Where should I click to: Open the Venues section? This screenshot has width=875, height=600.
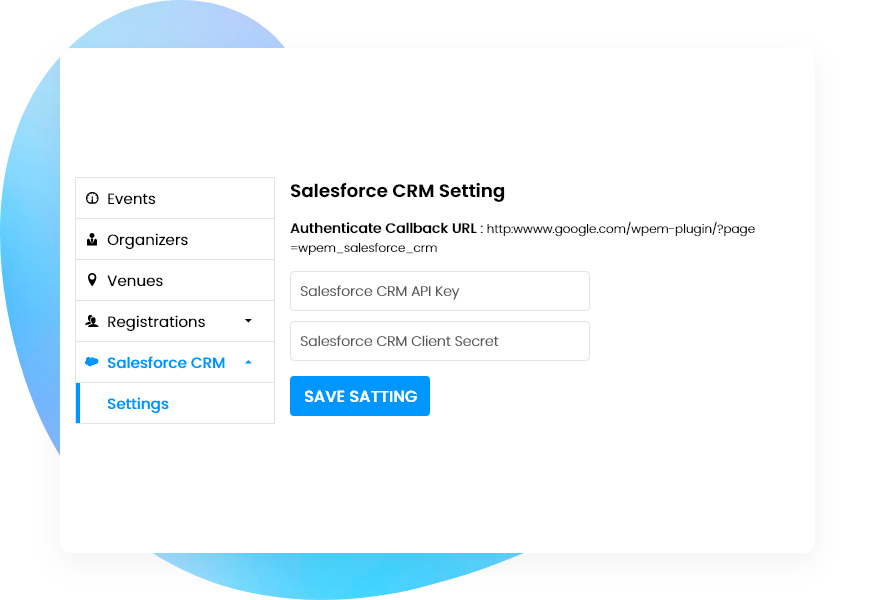coord(135,280)
